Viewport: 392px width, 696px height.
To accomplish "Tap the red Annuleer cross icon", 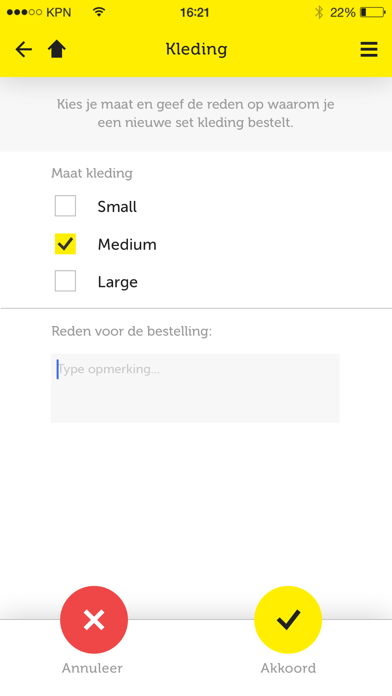I will click(x=94, y=620).
